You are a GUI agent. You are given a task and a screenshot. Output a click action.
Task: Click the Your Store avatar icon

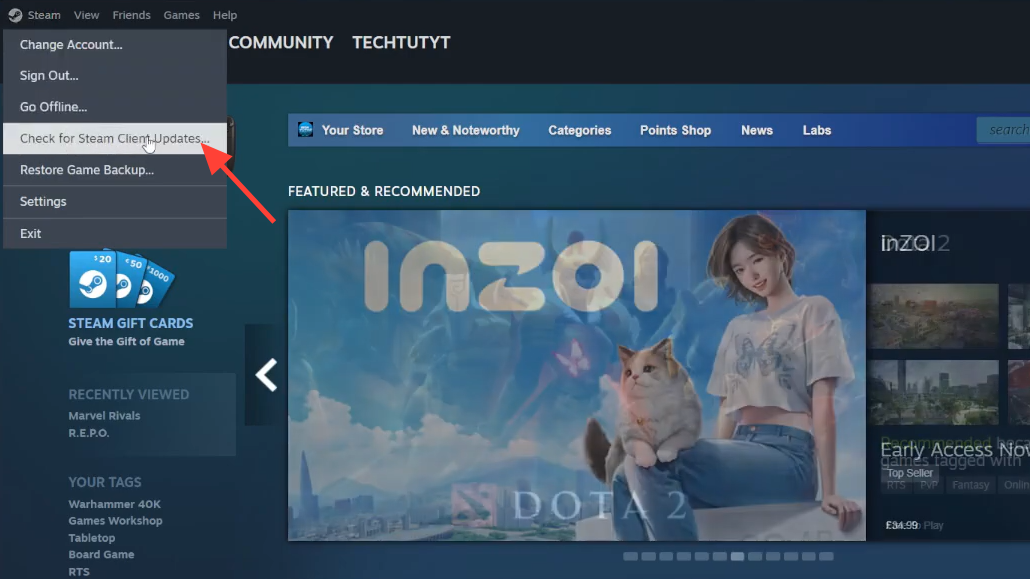click(x=305, y=129)
